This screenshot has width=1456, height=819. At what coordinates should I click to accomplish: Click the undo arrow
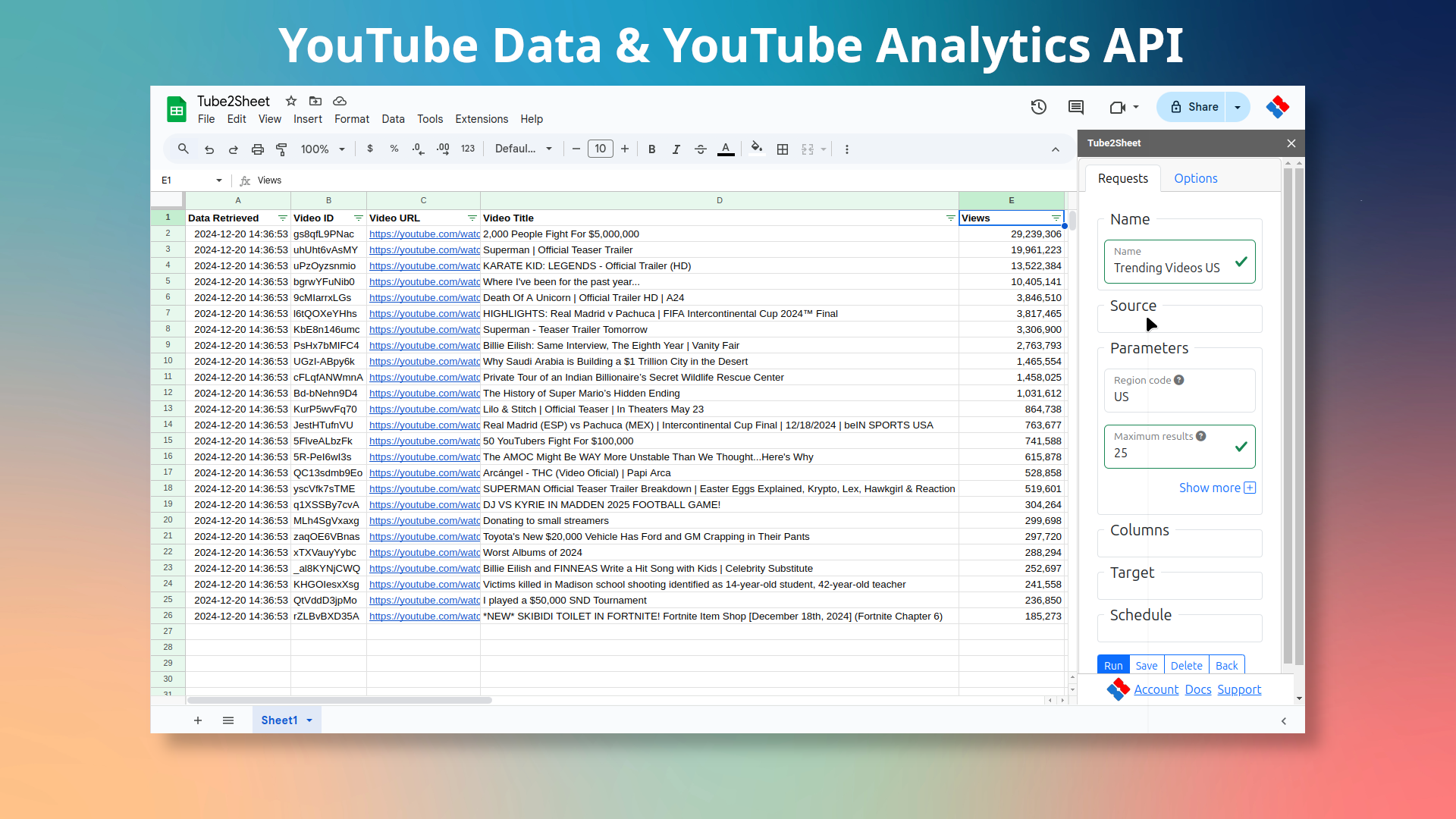coord(209,149)
